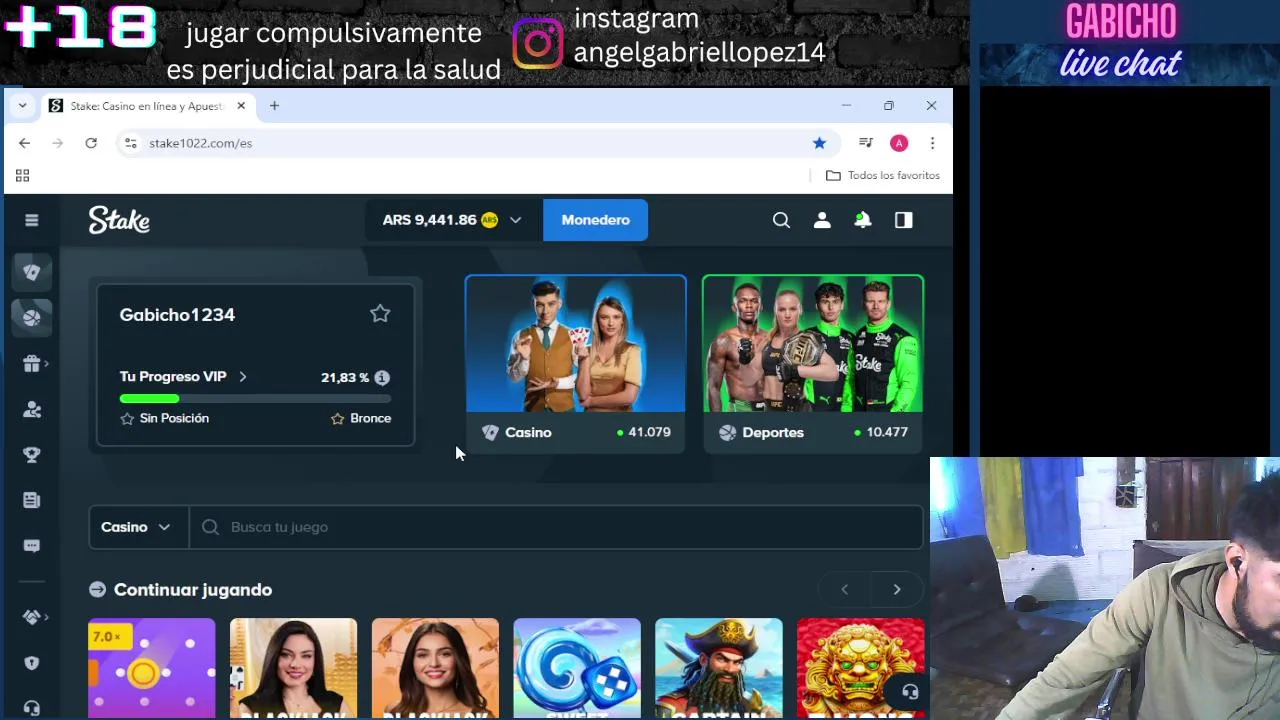The width and height of the screenshot is (1280, 720).
Task: Open forum speech-bubble icon in sidebar
Action: pyautogui.click(x=32, y=546)
